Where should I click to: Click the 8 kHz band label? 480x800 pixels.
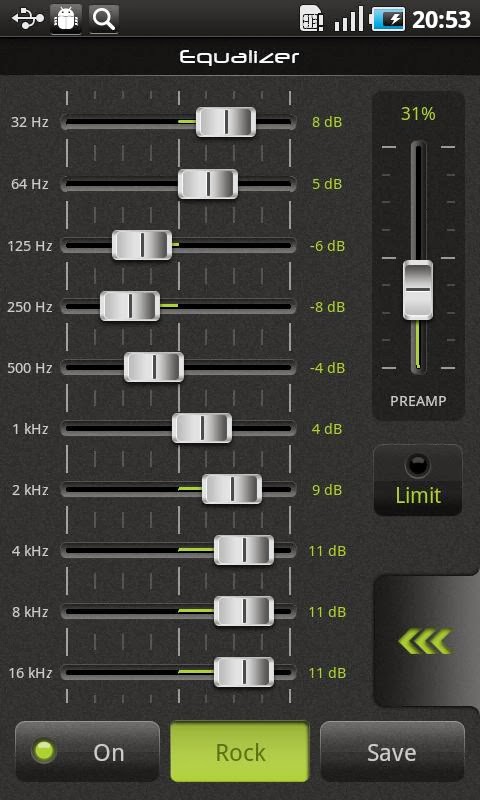[30, 612]
